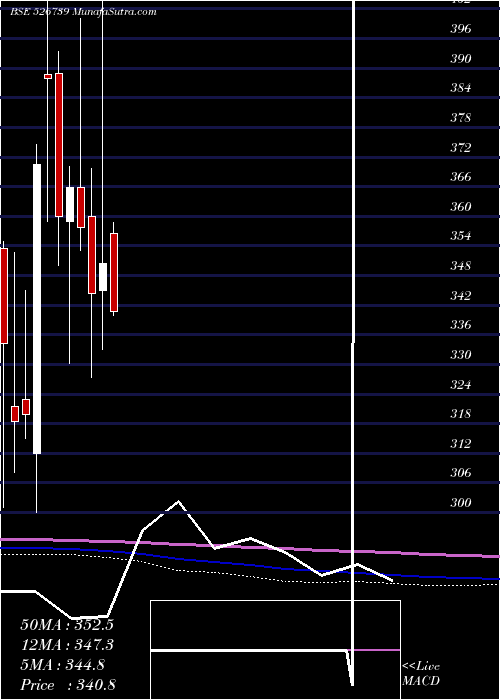
Task: Select the last red candlestick closing near 340
Action: pyautogui.click(x=114, y=272)
